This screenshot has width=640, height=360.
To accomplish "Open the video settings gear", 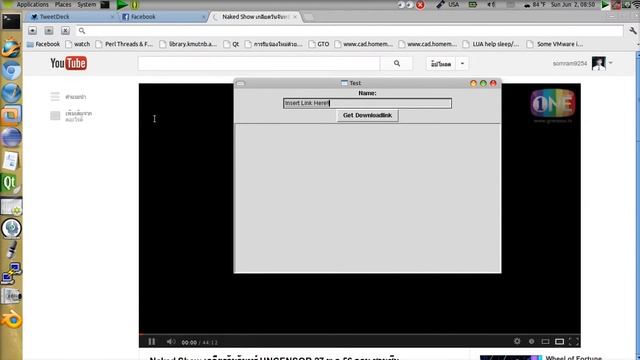I will (x=517, y=341).
